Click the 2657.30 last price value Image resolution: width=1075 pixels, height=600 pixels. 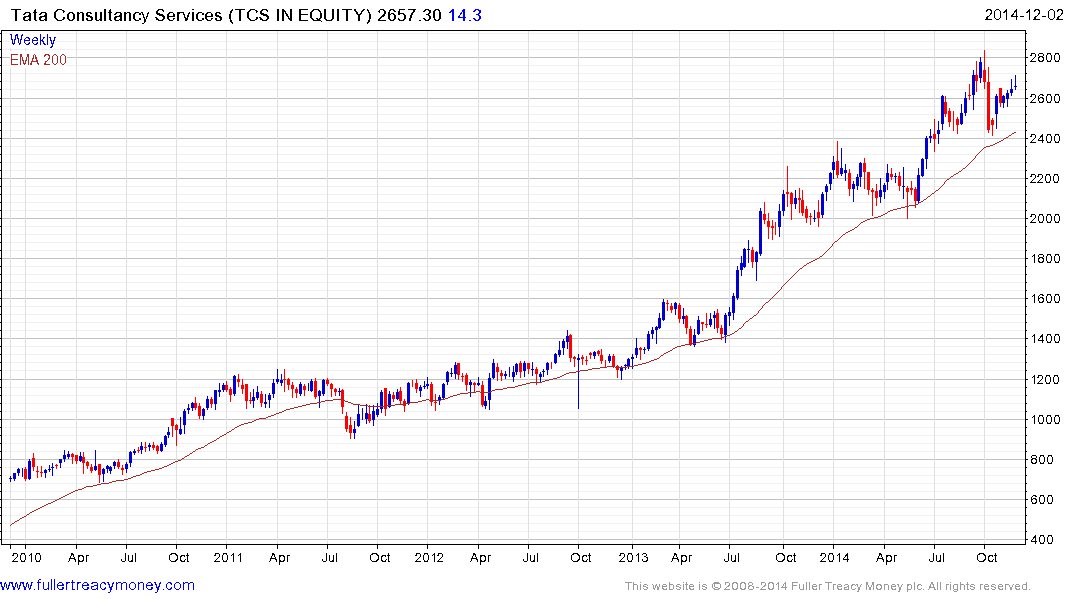pos(409,15)
